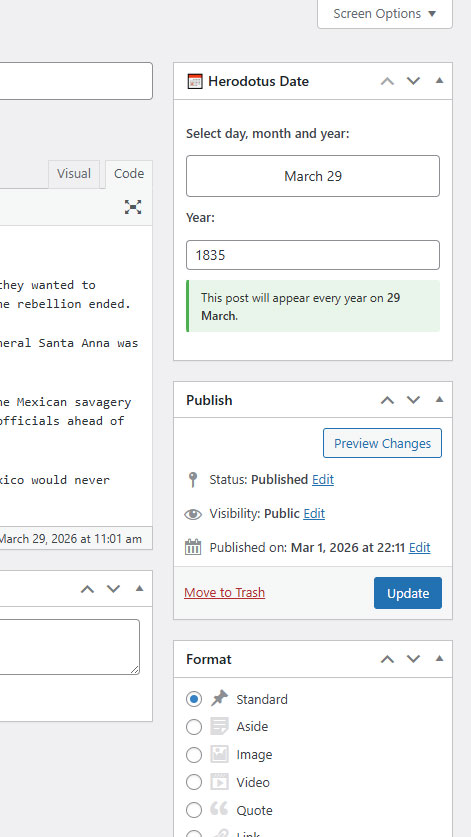Switch to the Visual editor tab
Viewport: 471px width, 837px height.
[x=74, y=174]
